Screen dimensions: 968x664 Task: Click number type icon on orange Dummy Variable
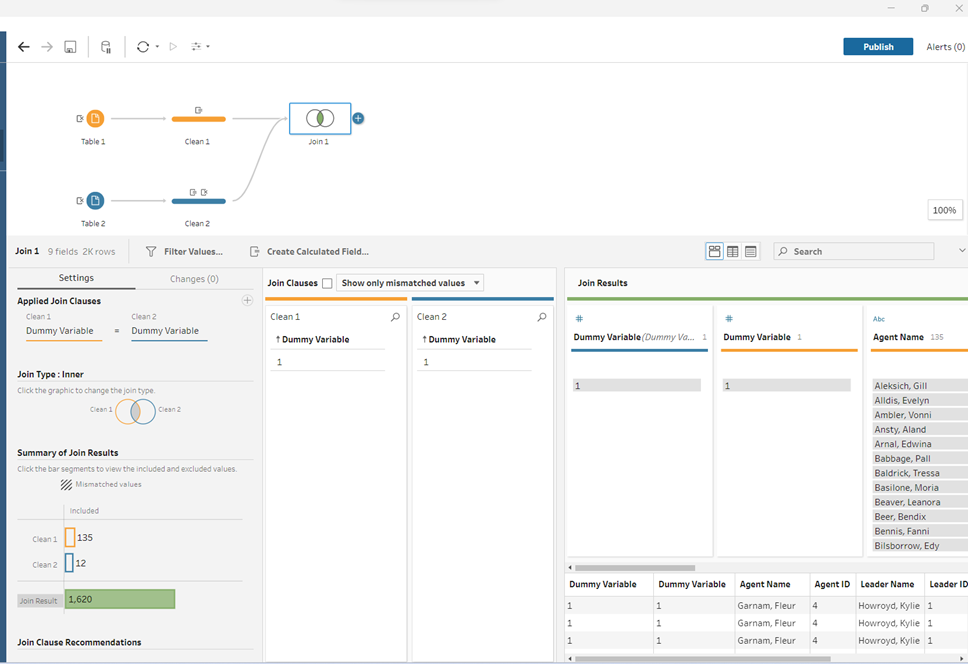pyautogui.click(x=728, y=318)
